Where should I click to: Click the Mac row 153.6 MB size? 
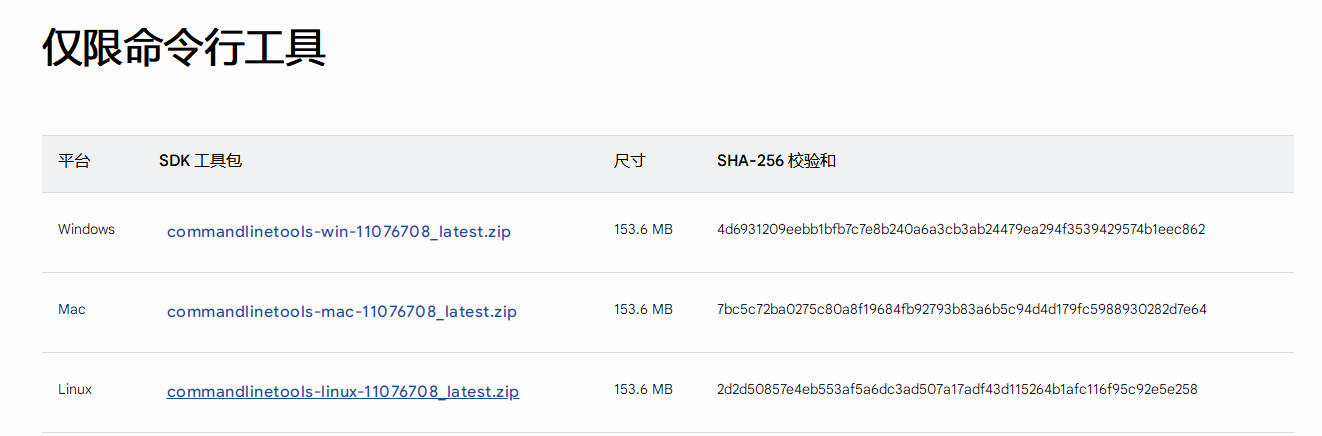click(643, 309)
